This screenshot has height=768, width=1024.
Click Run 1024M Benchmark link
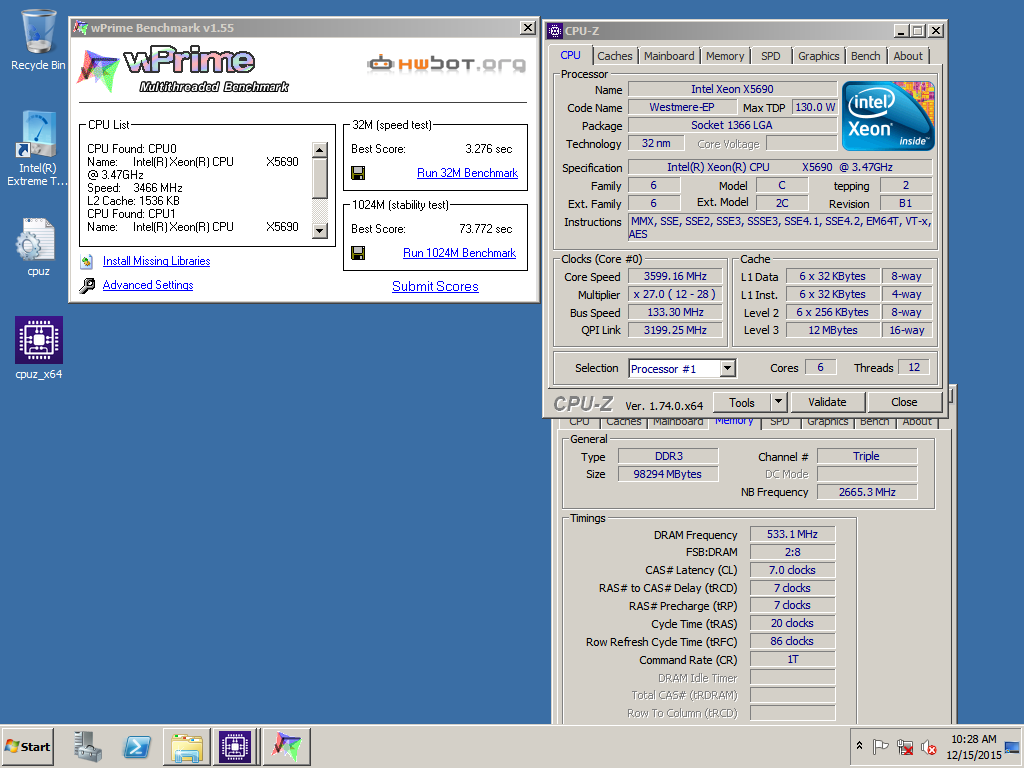pos(459,253)
